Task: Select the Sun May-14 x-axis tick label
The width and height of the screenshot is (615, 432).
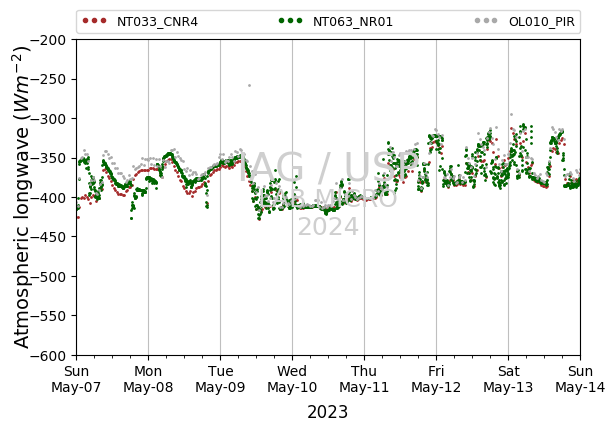Action: click(x=580, y=379)
